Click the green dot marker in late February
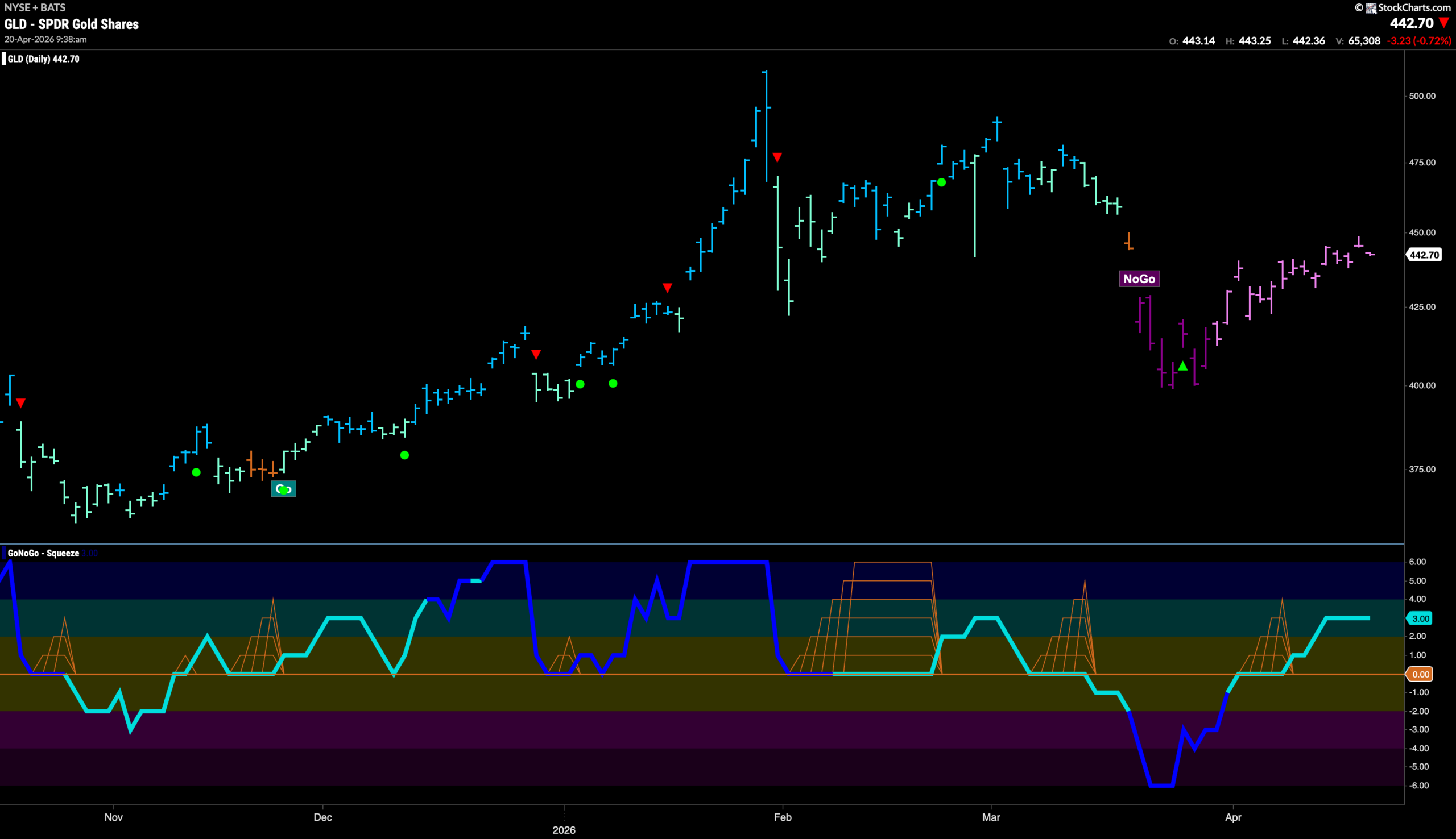This screenshot has height=839, width=1456. pos(941,182)
